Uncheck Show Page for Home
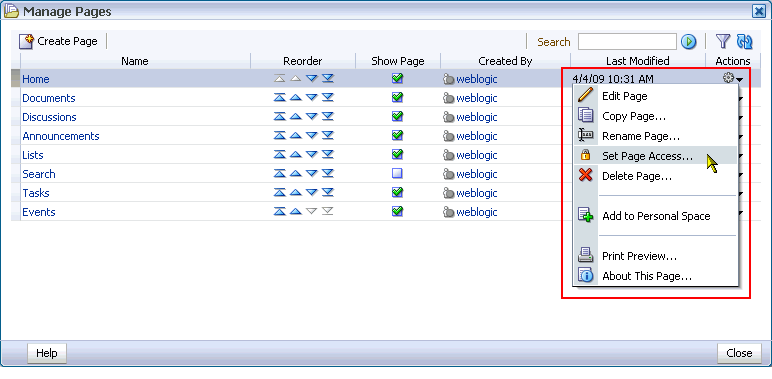 point(397,78)
